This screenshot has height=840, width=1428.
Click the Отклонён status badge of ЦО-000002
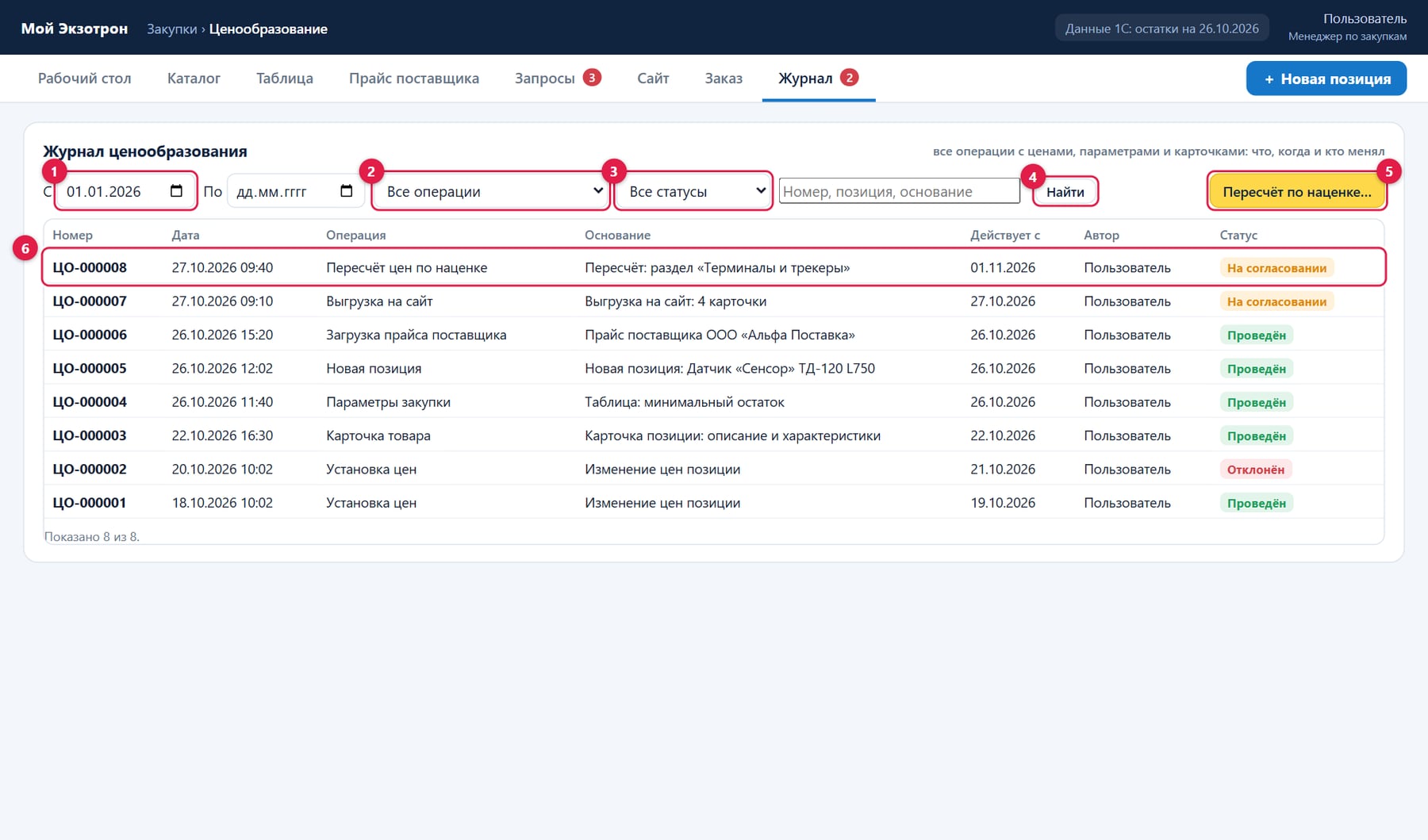pos(1256,470)
